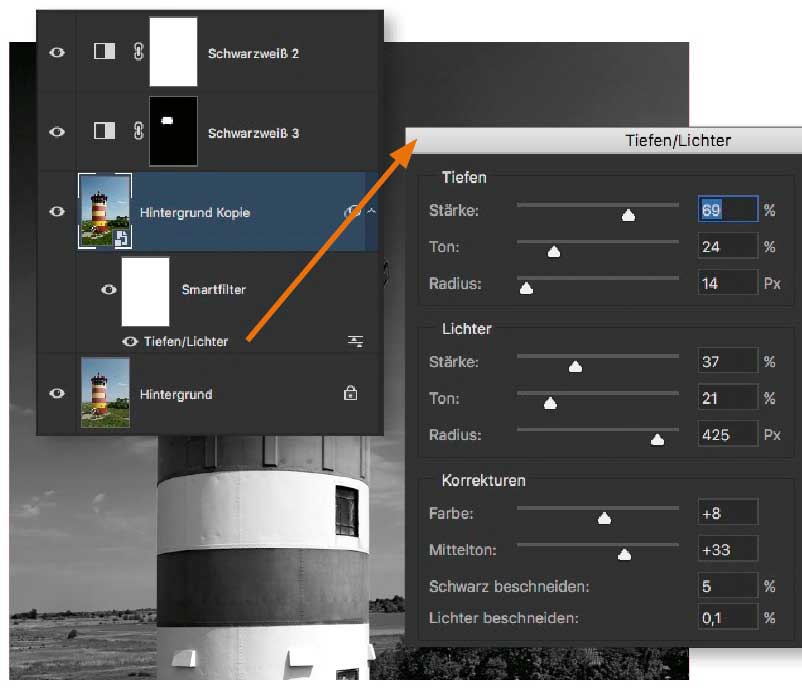Image resolution: width=802 pixels, height=695 pixels.
Task: Click Lichter Ton field showing 21
Action: pyautogui.click(x=728, y=398)
